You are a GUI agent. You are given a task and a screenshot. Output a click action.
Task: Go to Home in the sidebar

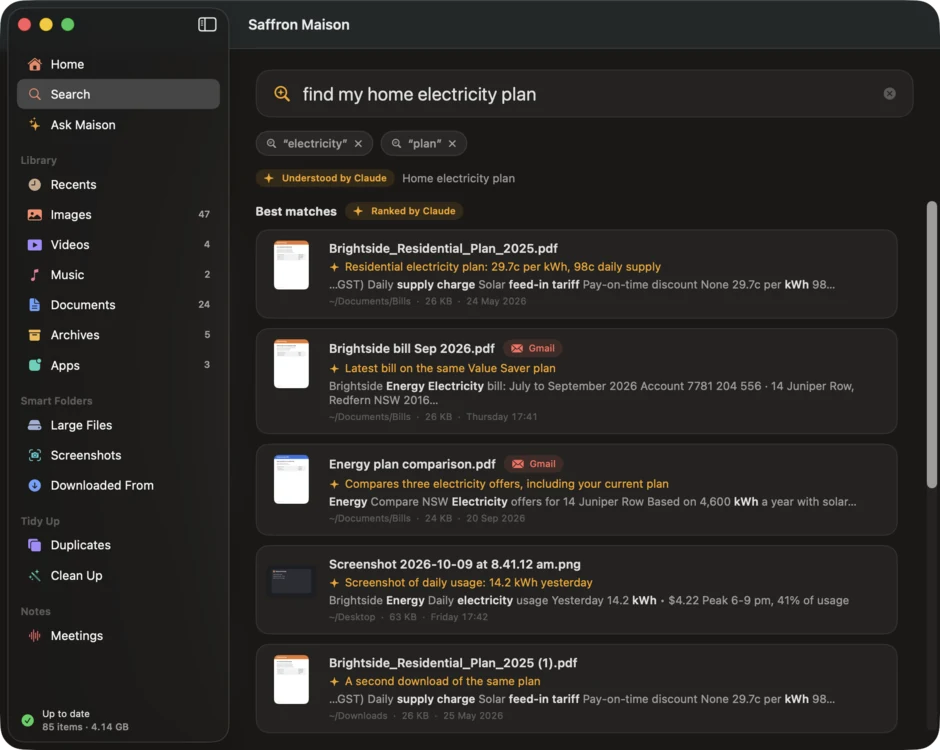(x=118, y=64)
